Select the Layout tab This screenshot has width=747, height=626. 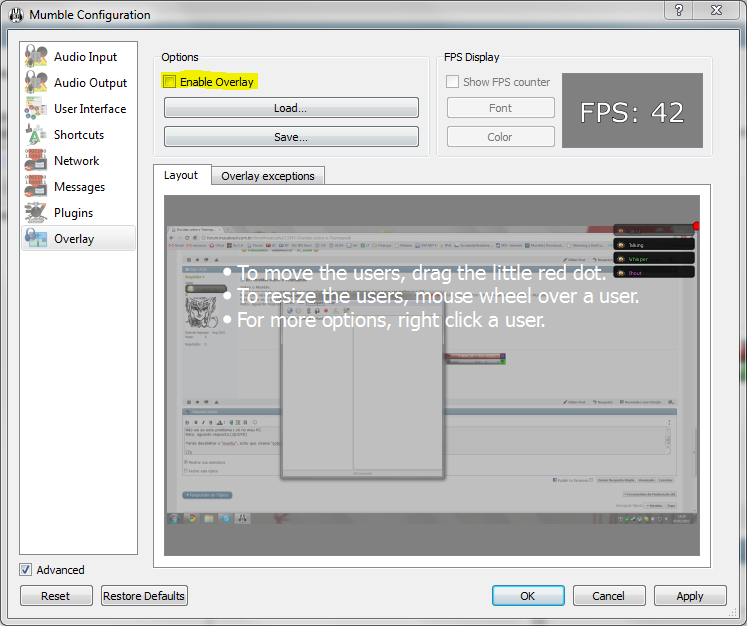pyautogui.click(x=181, y=175)
